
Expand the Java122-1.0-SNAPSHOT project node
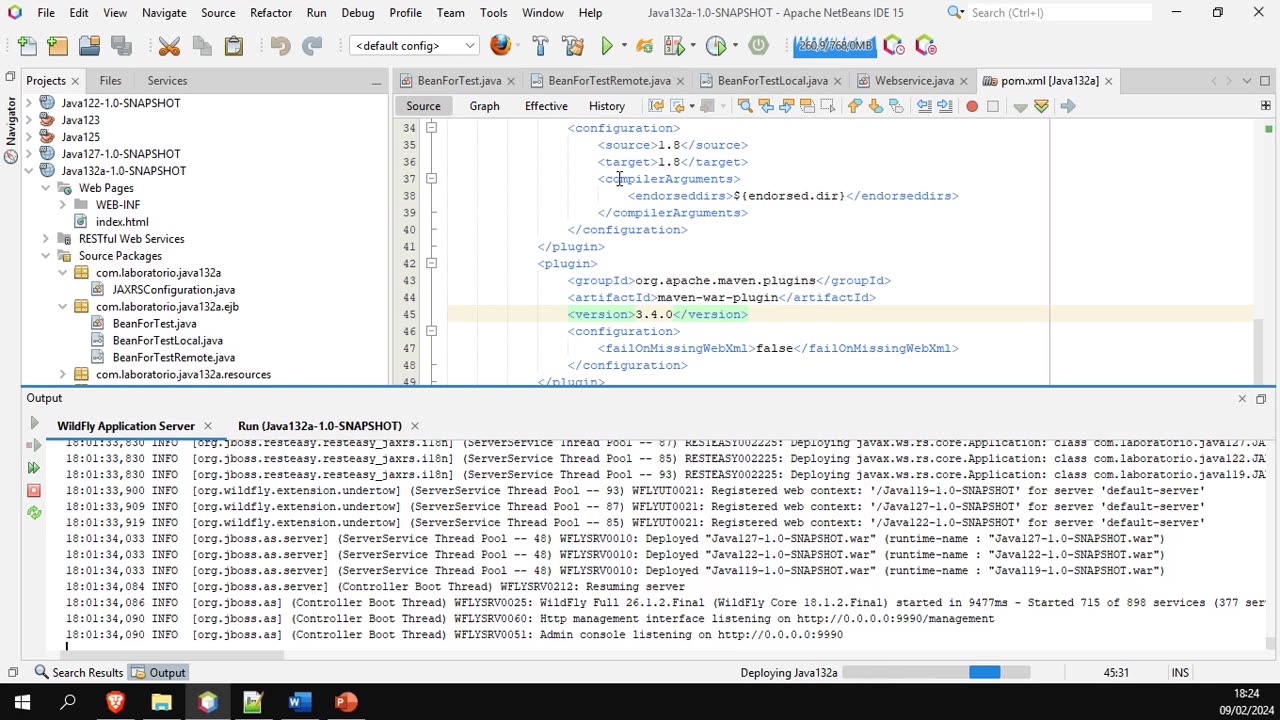(28, 103)
